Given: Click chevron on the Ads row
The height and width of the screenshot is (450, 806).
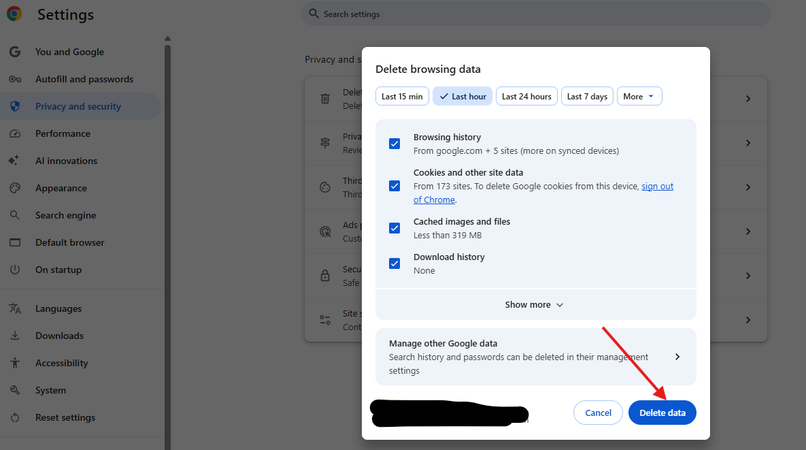Looking at the screenshot, I should pyautogui.click(x=748, y=231).
